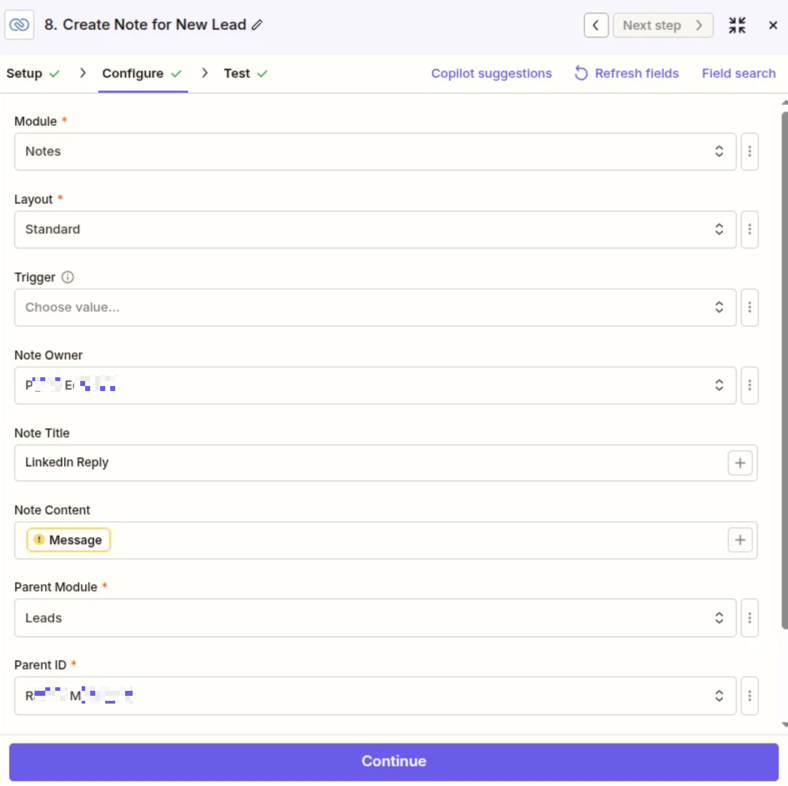Open the Trigger Choose value dropdown
788x786 pixels.
pyautogui.click(x=375, y=308)
